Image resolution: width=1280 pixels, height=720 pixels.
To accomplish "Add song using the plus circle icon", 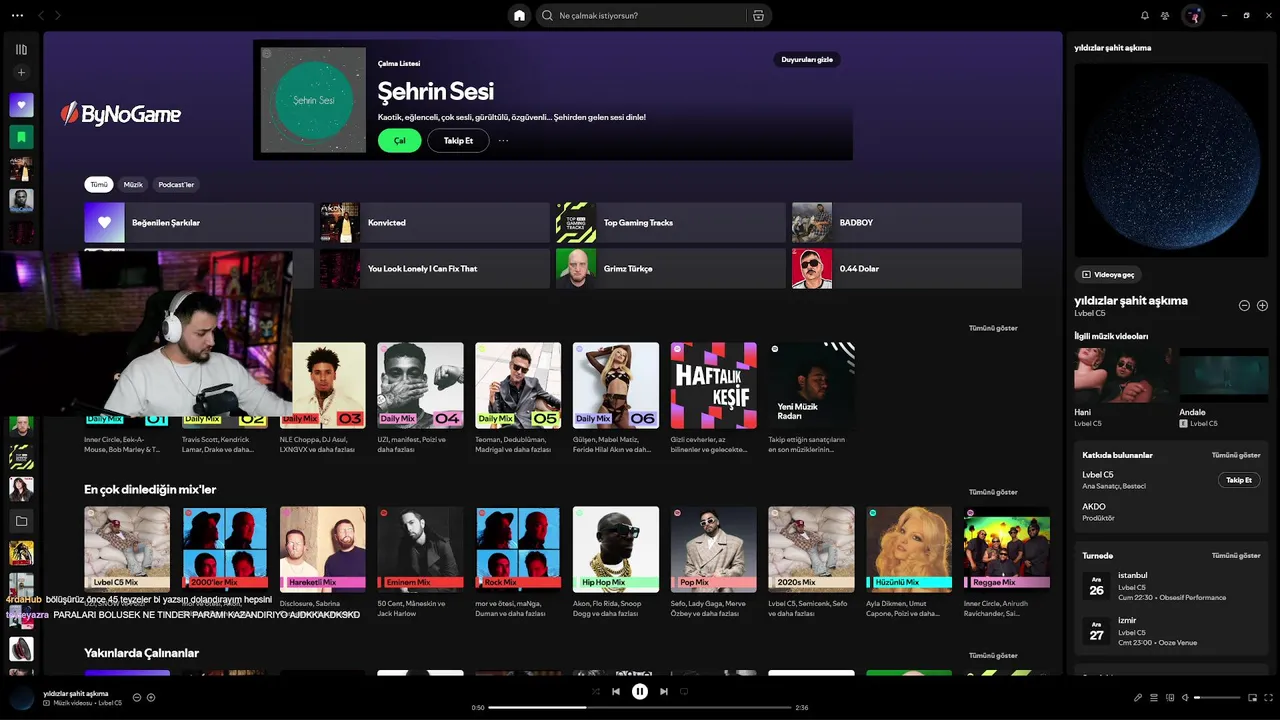I will pos(1262,305).
